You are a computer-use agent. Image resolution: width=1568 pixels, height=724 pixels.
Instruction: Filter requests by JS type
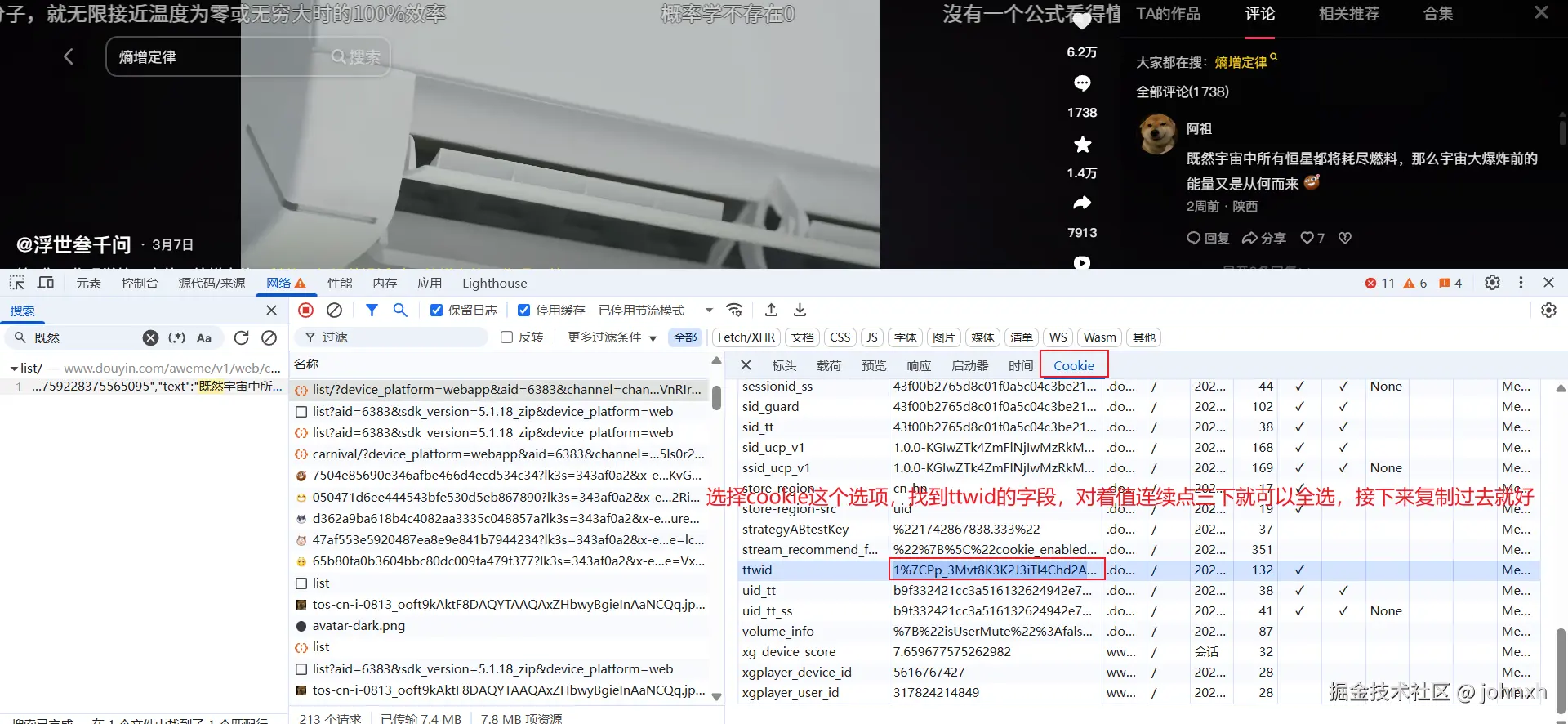pos(872,337)
